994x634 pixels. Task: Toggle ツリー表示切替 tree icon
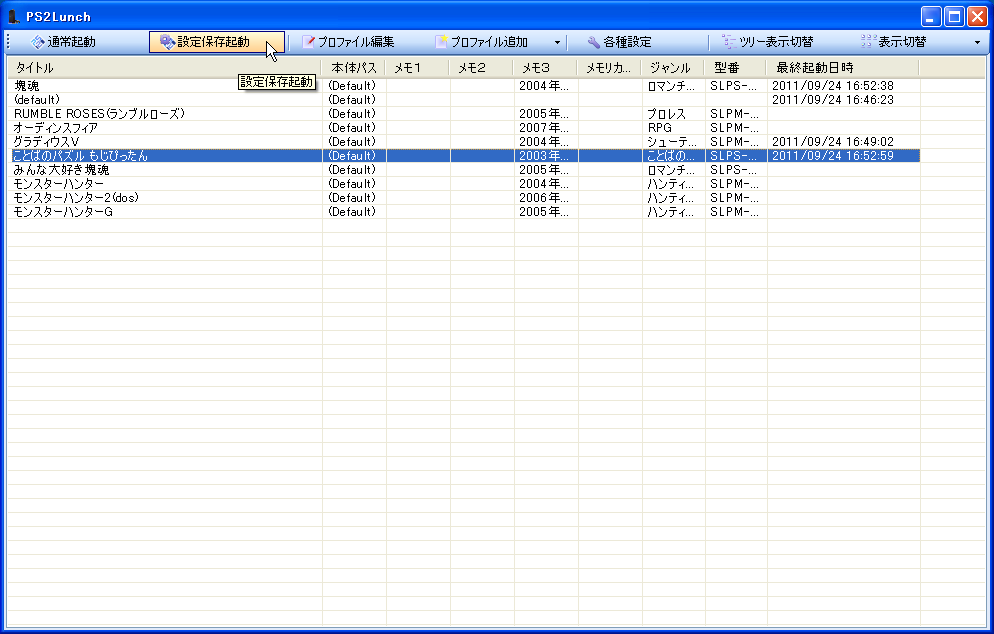[729, 42]
